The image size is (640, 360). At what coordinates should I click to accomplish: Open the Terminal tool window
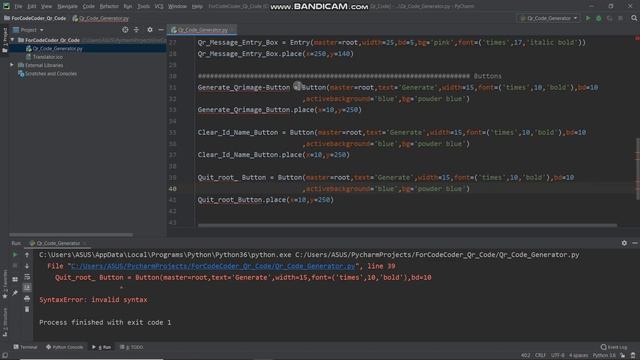25,347
